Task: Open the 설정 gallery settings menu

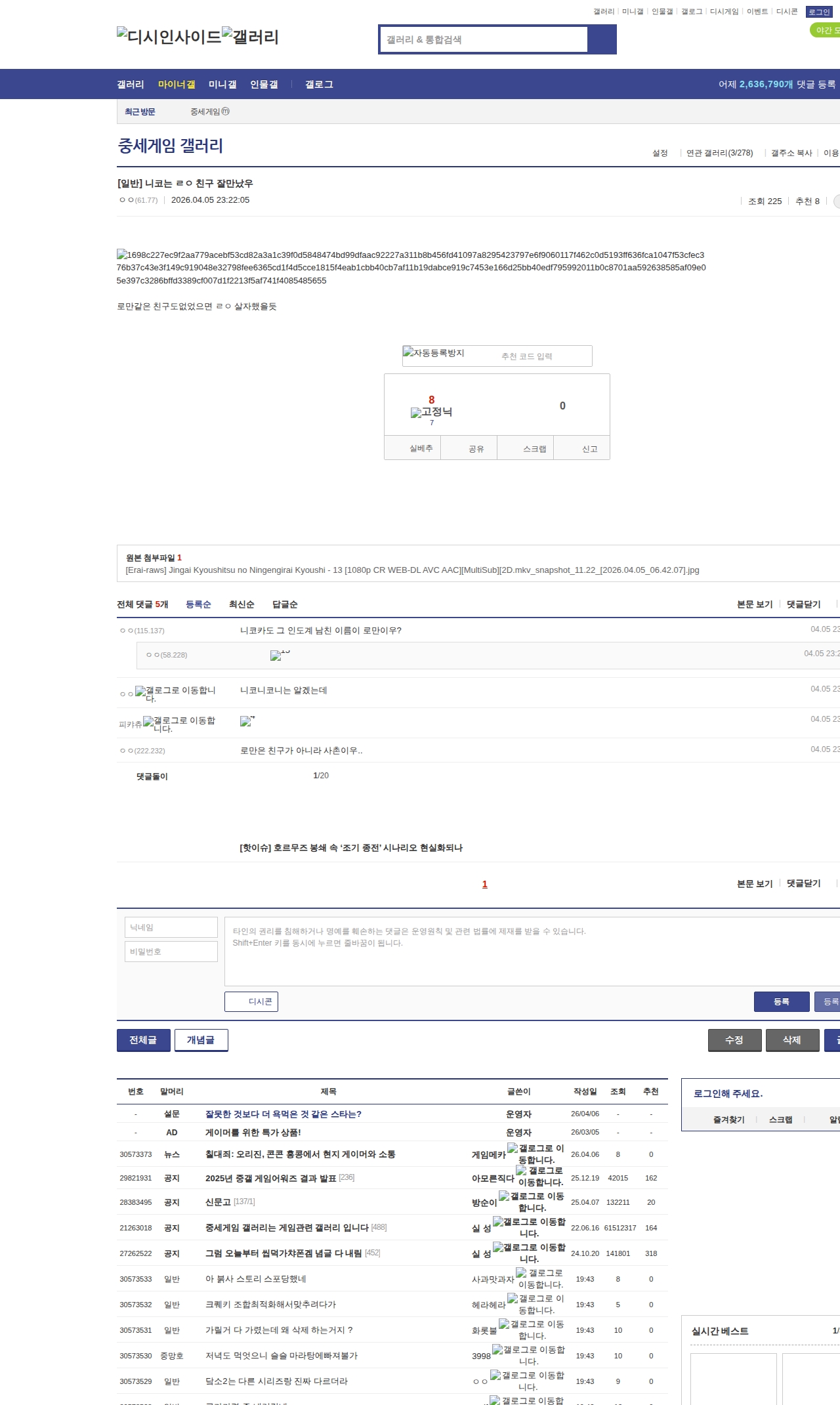Action: pos(660,153)
